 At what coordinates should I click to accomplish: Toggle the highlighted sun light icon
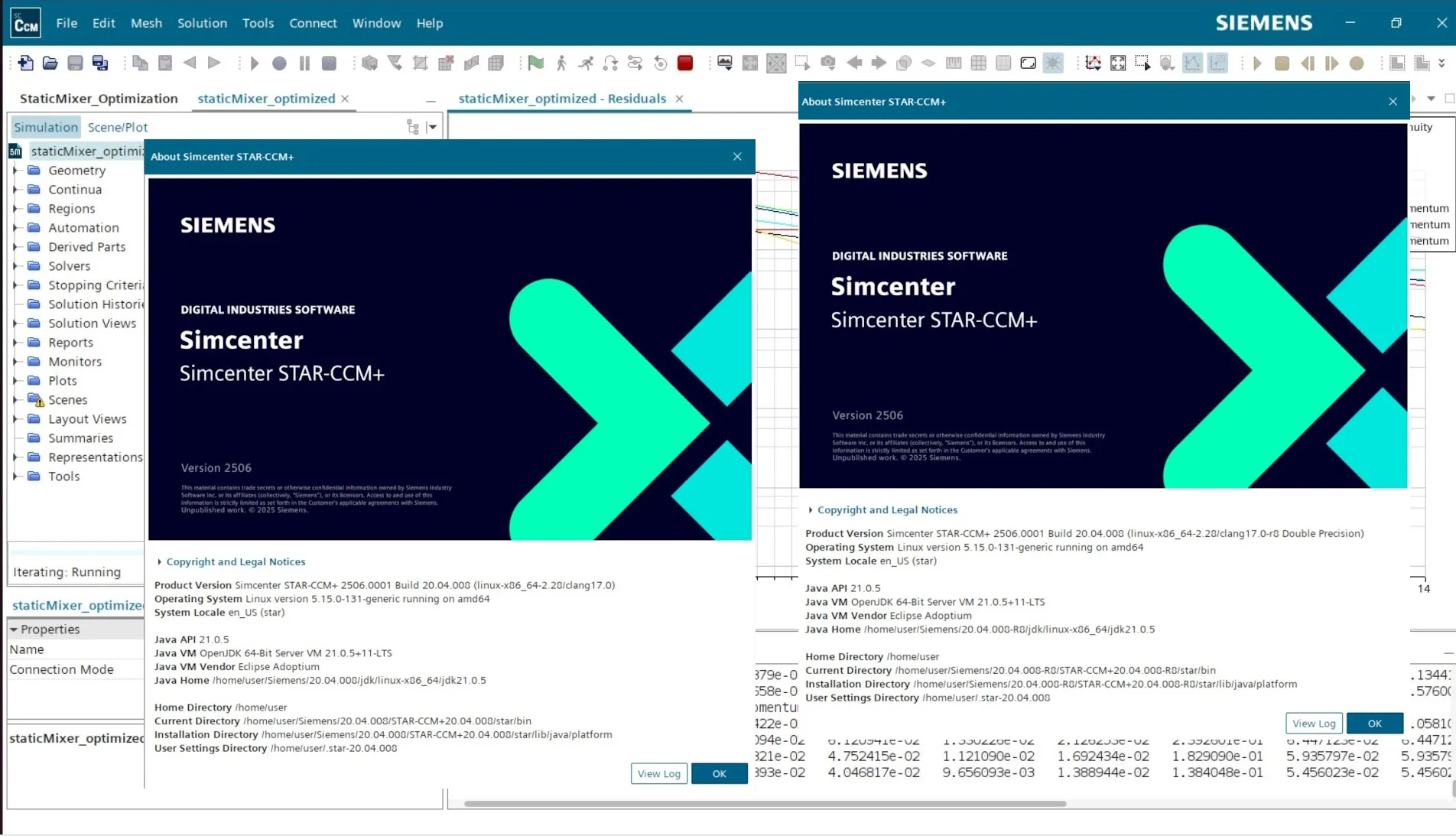[x=1053, y=63]
